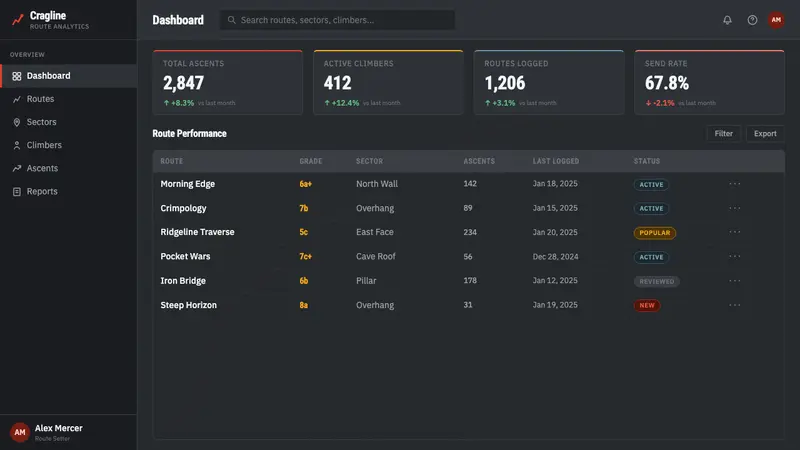800x450 pixels.
Task: Click the POPULAR status badge
Action: click(655, 233)
